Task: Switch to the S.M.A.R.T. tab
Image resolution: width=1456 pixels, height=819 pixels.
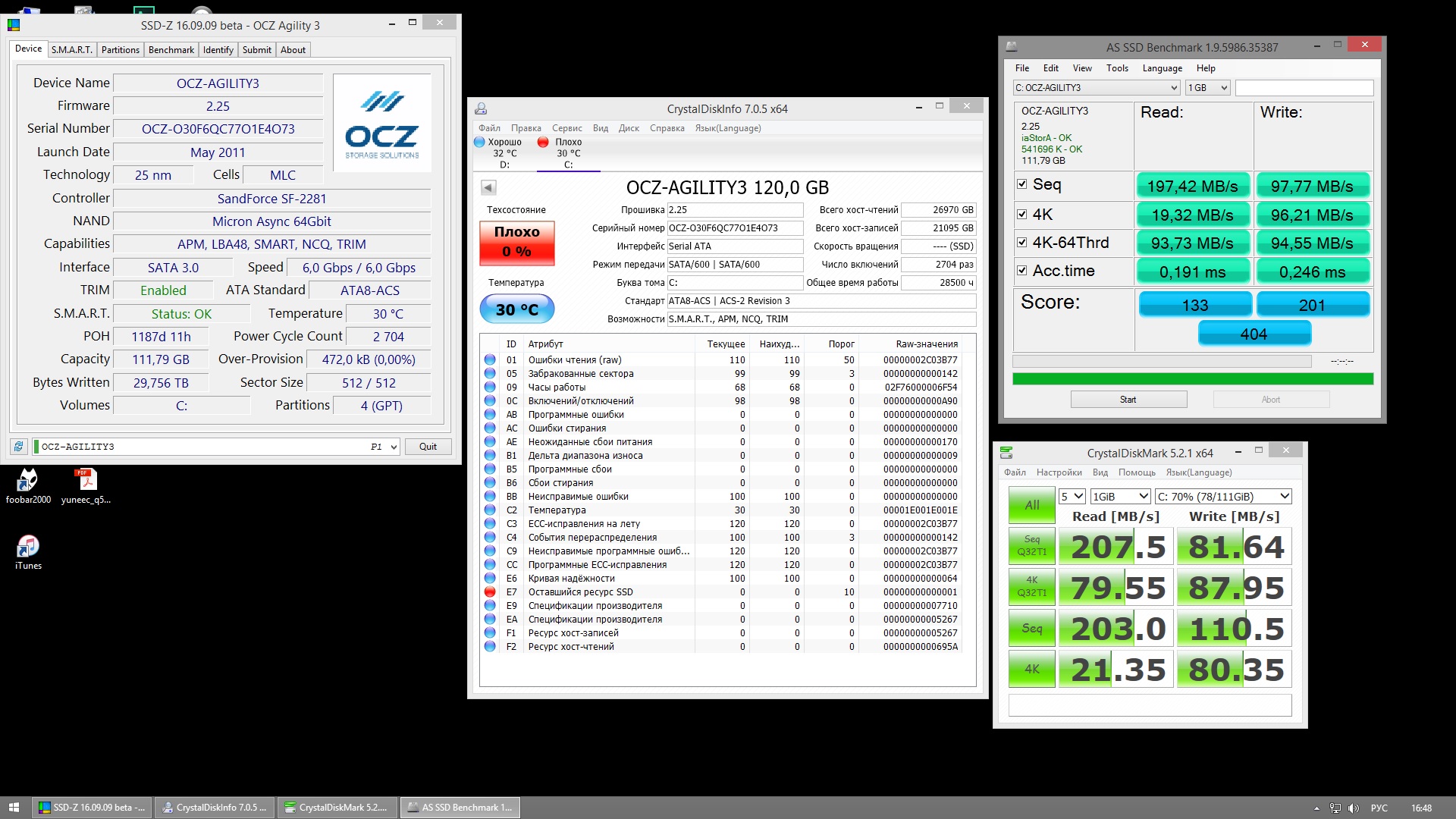Action: pyautogui.click(x=72, y=50)
